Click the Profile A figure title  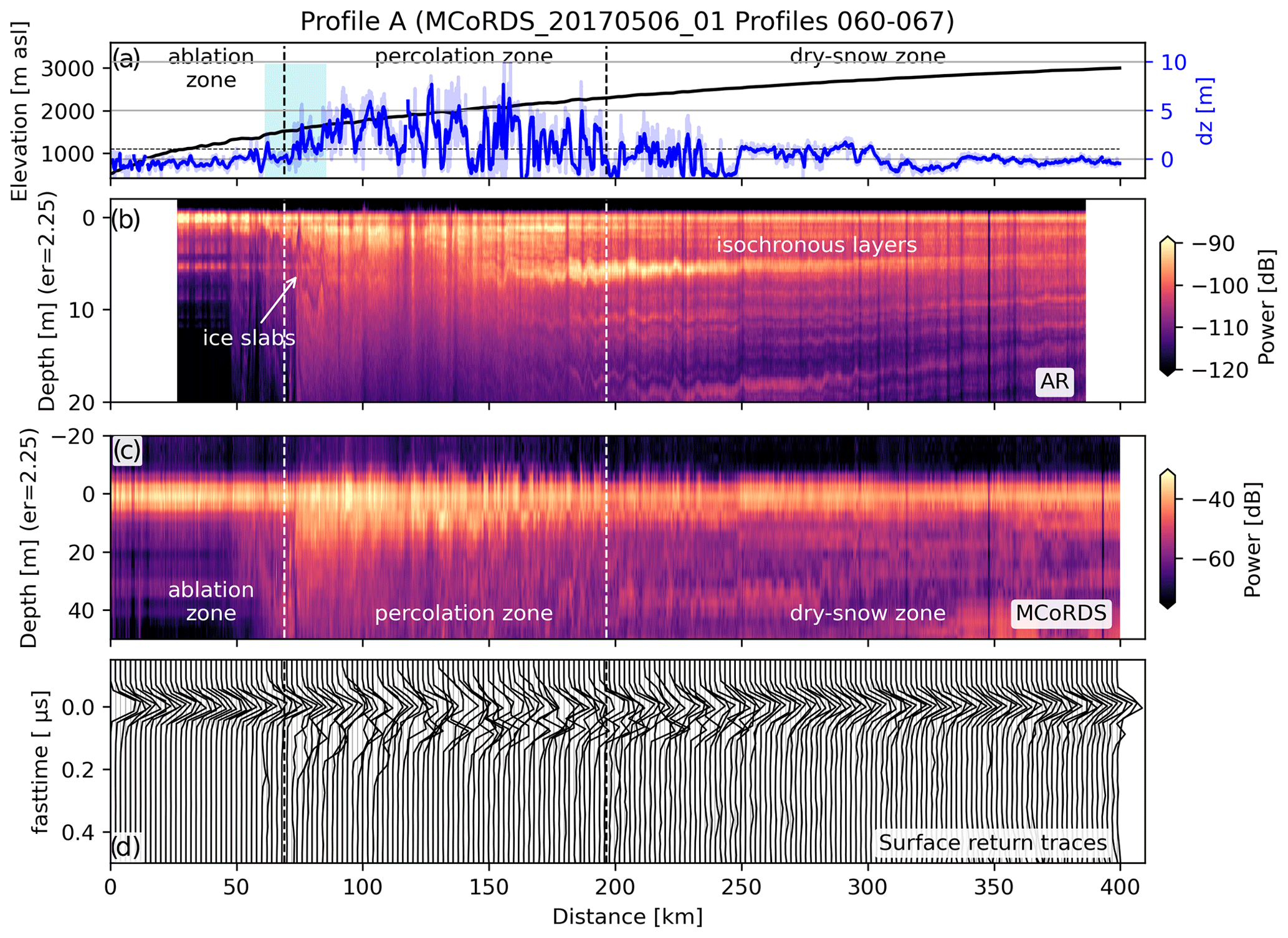[x=627, y=21]
